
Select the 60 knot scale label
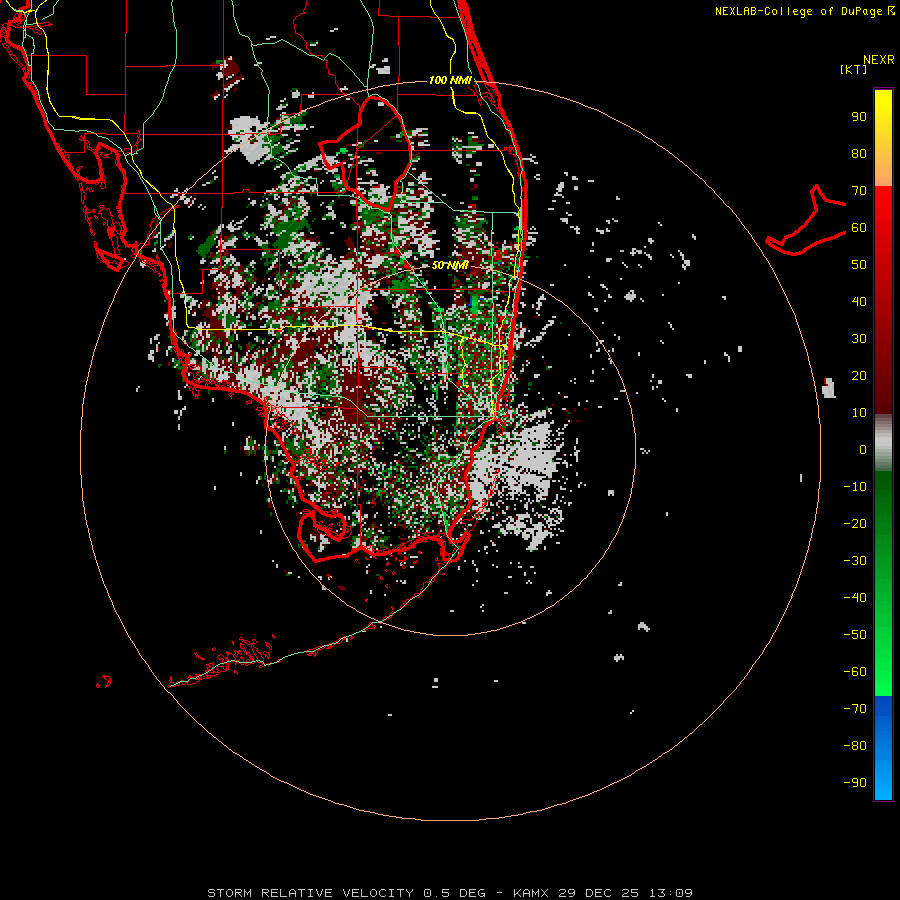[859, 228]
